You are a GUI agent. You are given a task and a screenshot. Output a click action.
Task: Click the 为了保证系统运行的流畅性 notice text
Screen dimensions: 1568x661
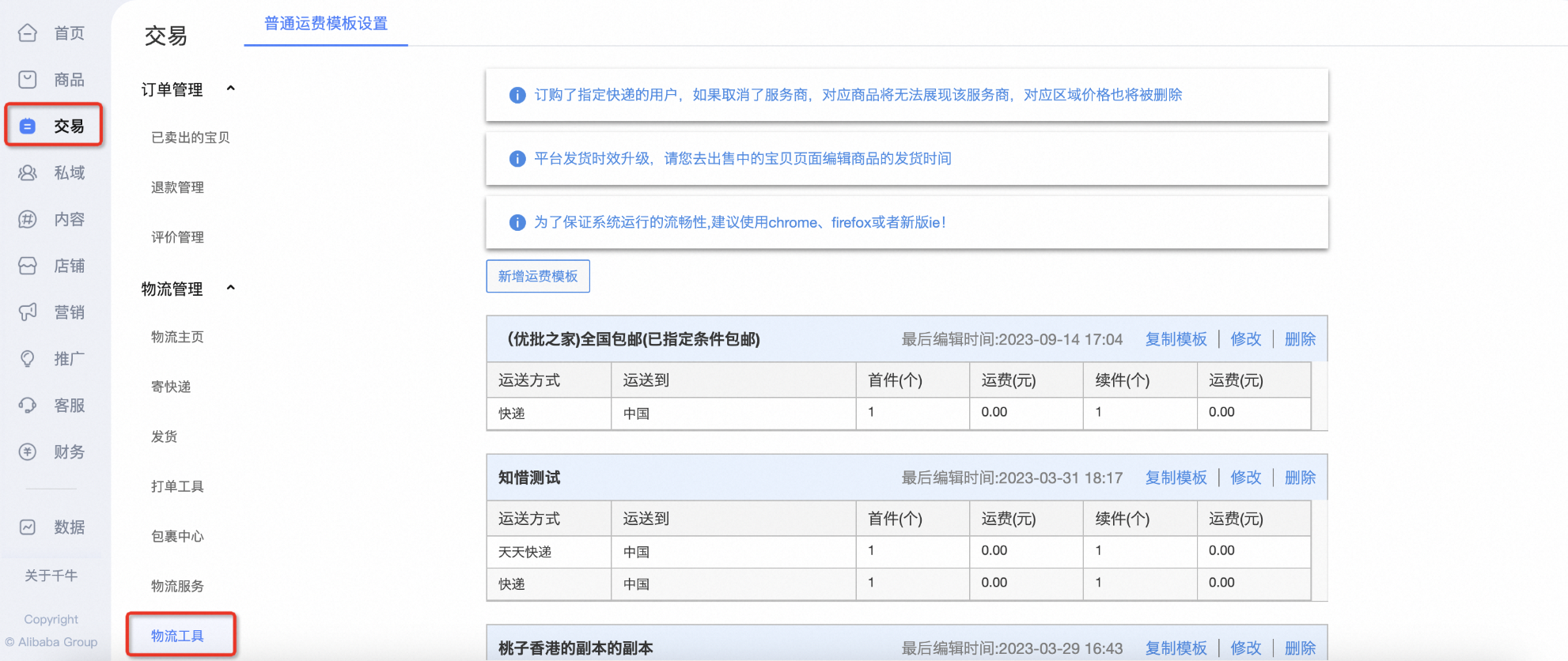740,223
